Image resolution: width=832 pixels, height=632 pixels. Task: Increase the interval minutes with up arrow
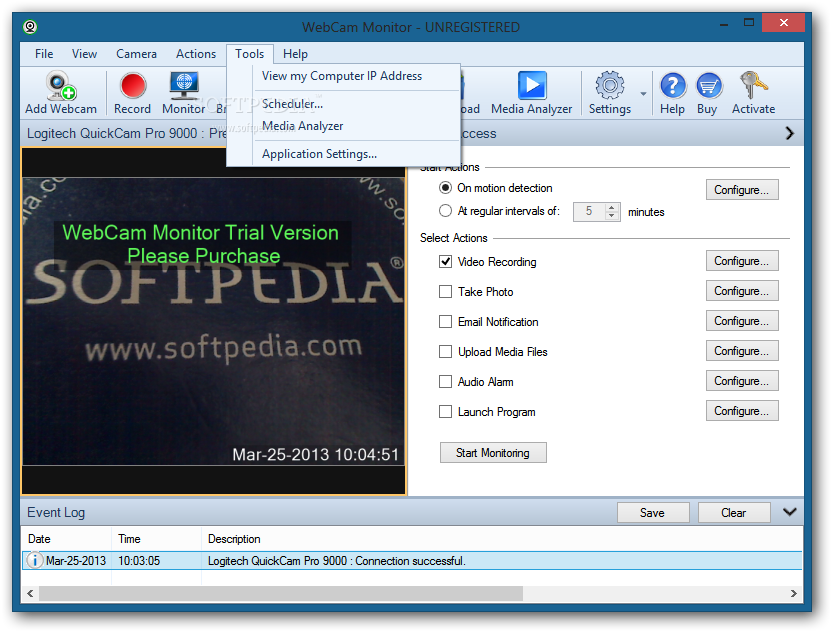[x=612, y=207]
